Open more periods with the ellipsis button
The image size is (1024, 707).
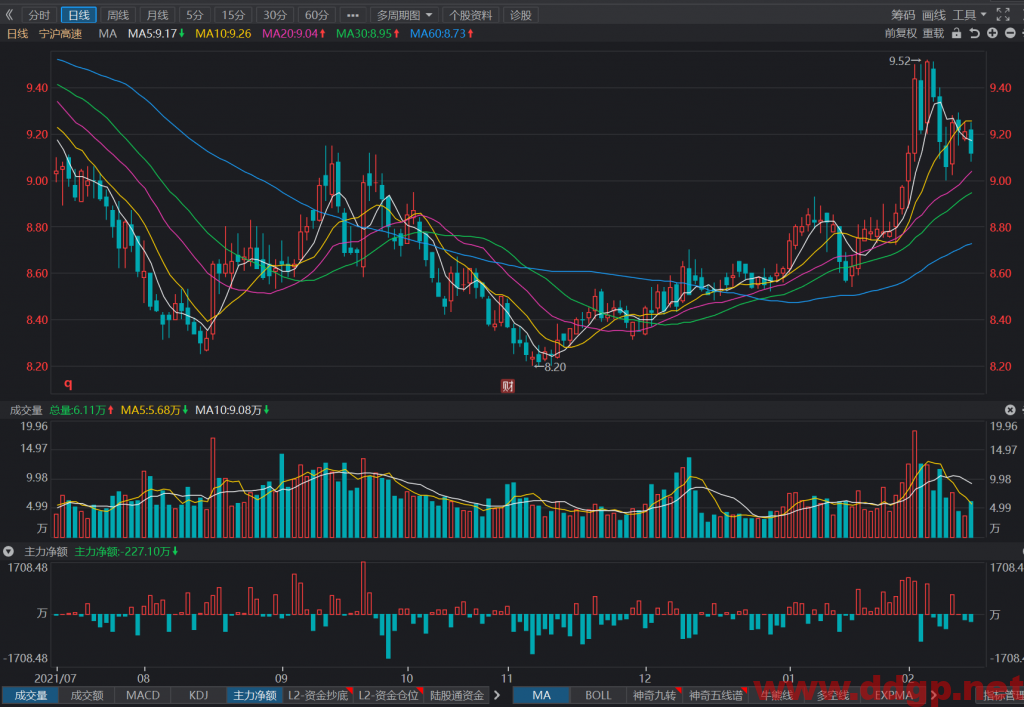[353, 15]
